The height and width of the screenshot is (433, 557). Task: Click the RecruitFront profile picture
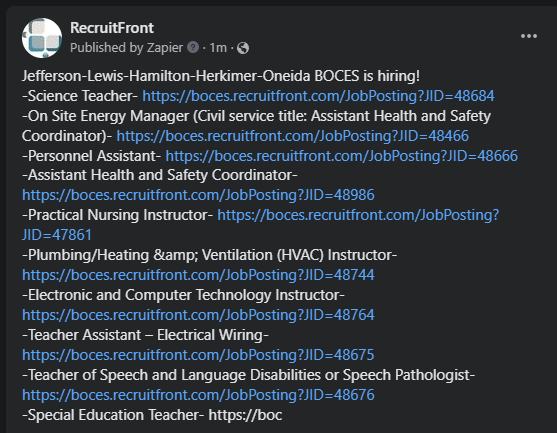(x=42, y=38)
